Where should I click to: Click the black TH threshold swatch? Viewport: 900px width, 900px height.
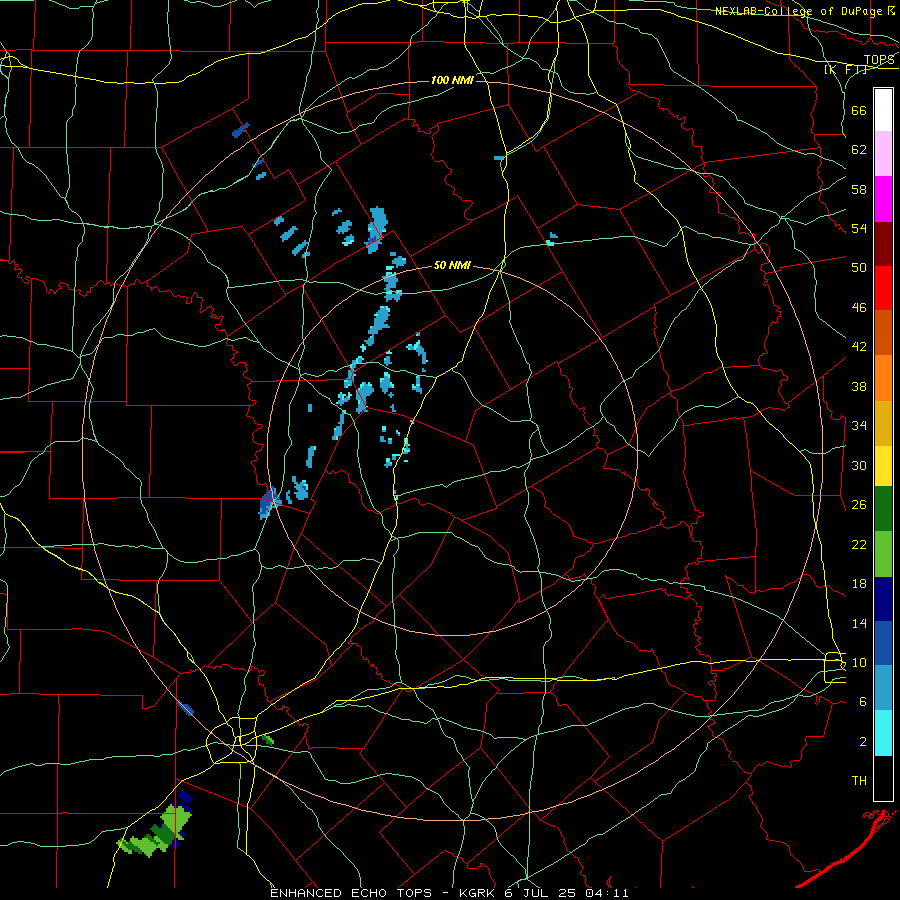(x=883, y=778)
